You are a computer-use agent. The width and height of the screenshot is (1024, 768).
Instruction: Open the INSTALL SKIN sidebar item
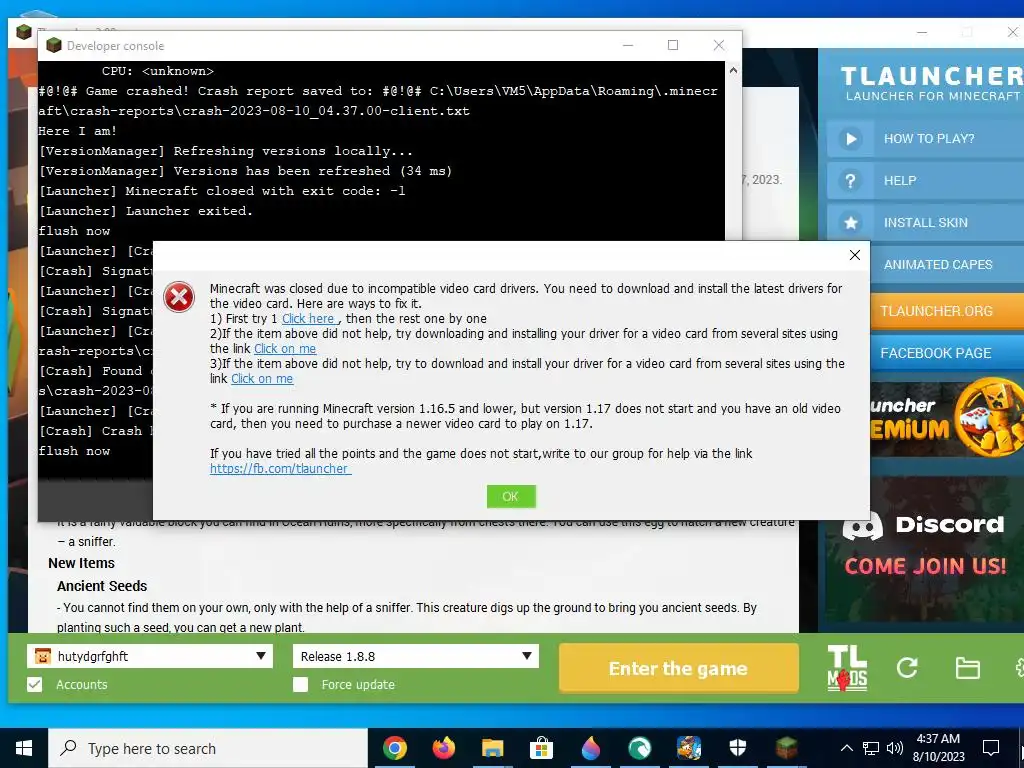coord(925,223)
